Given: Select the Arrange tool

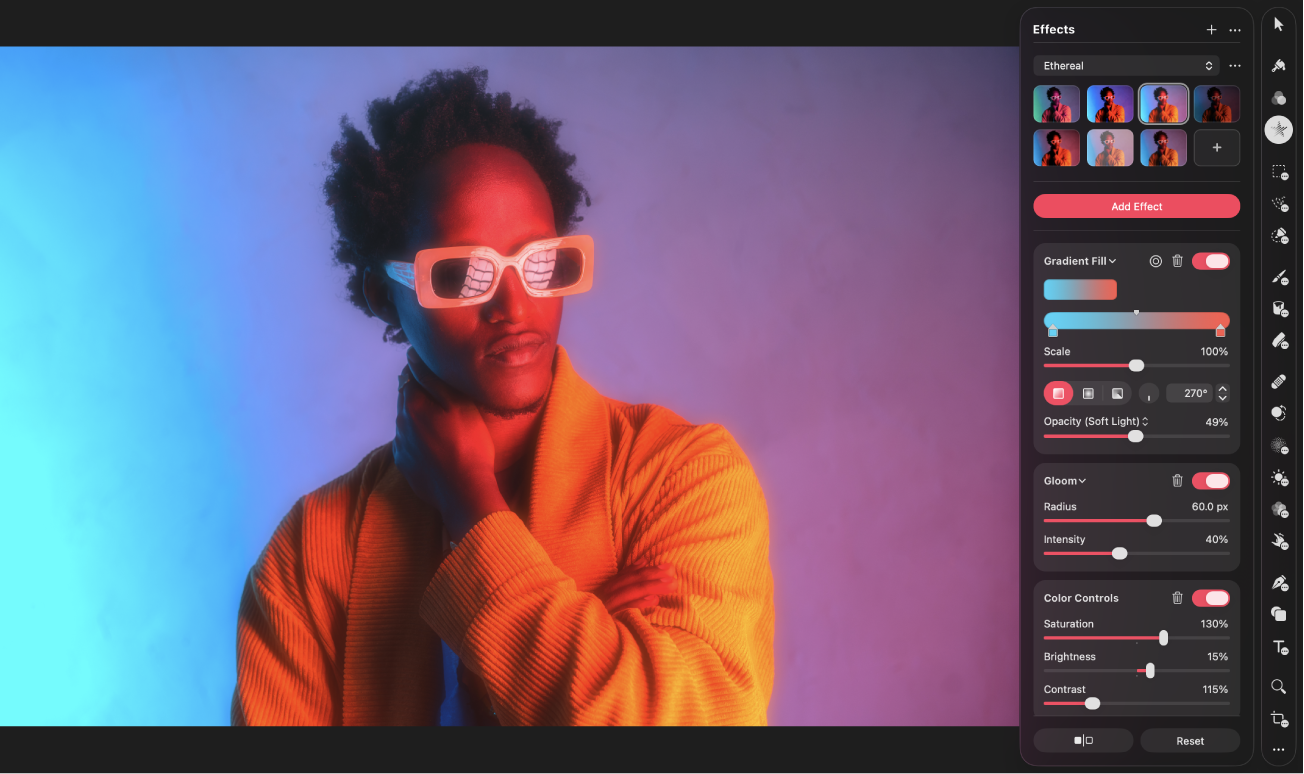Looking at the screenshot, I should pyautogui.click(x=1279, y=23).
